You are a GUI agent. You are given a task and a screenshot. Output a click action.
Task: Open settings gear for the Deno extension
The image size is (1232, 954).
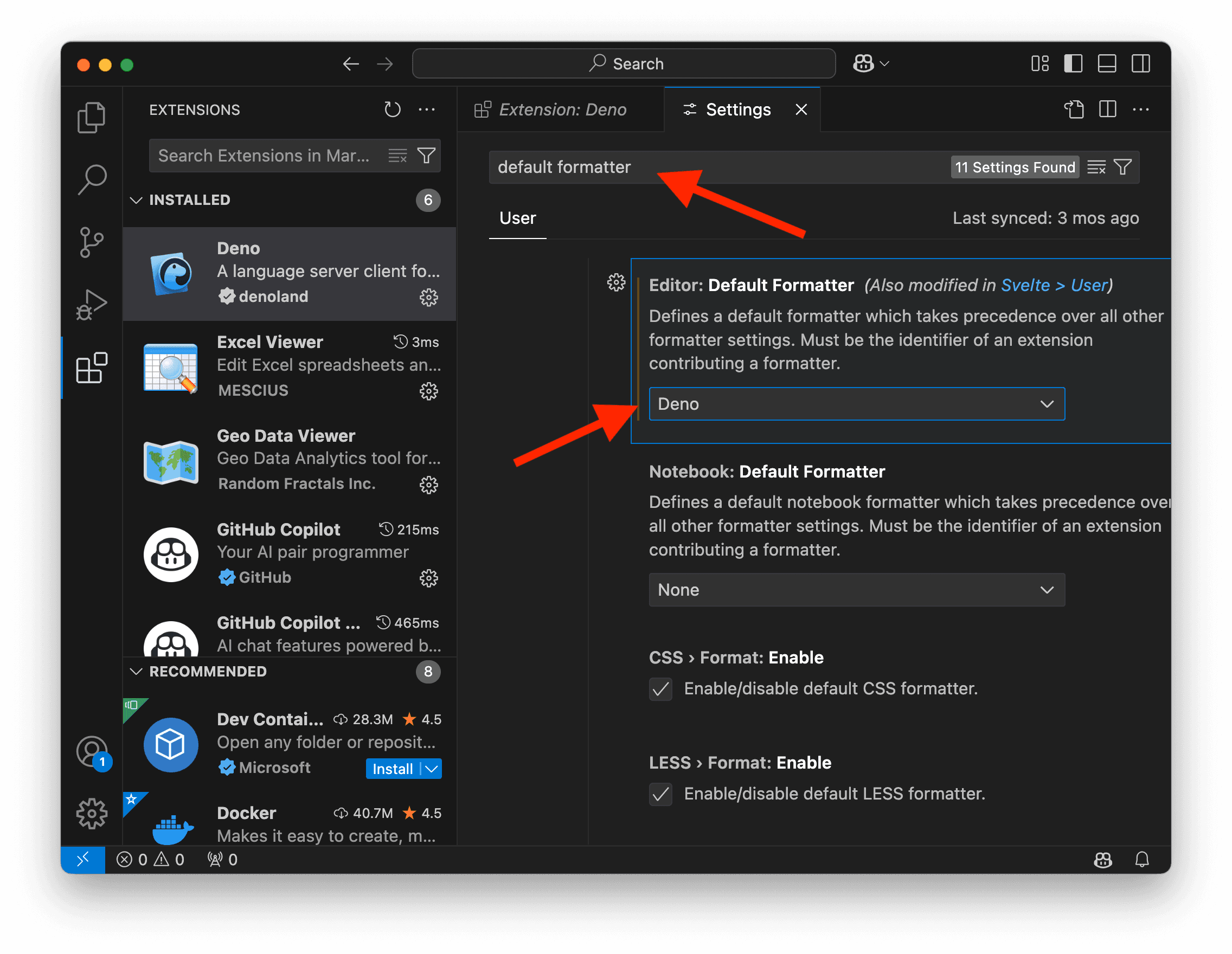(429, 298)
